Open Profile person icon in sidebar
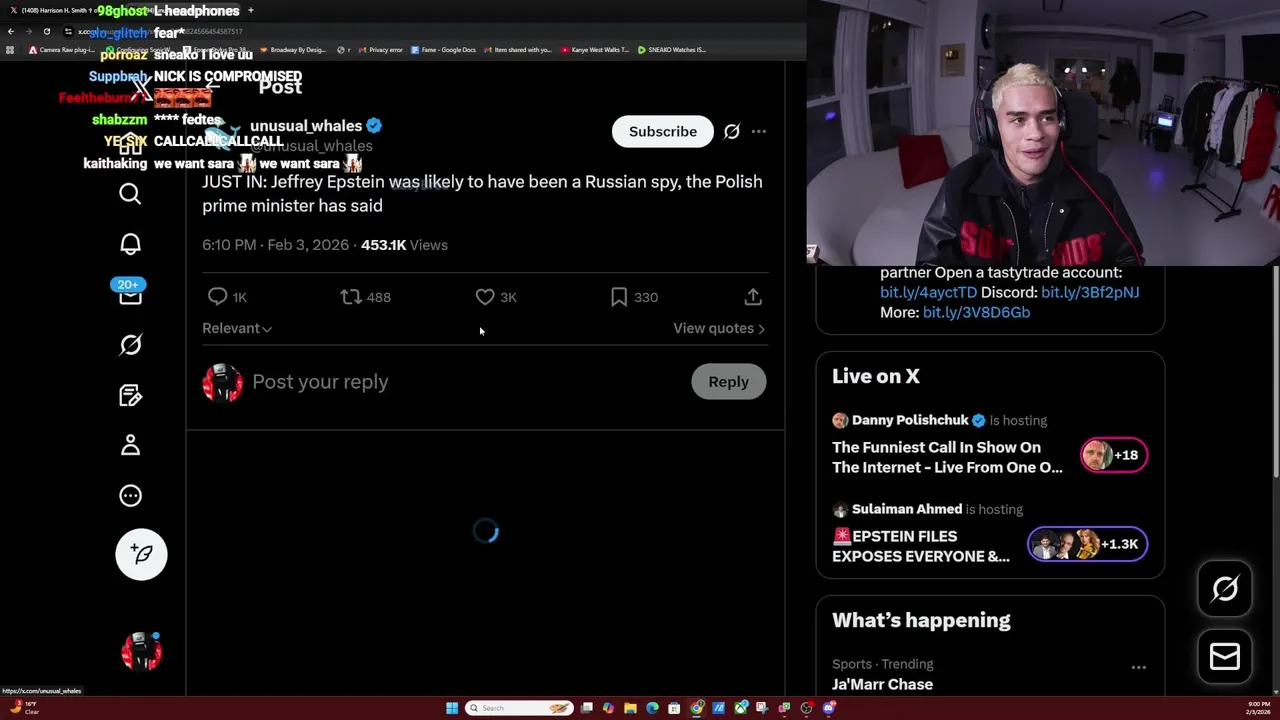 (130, 445)
